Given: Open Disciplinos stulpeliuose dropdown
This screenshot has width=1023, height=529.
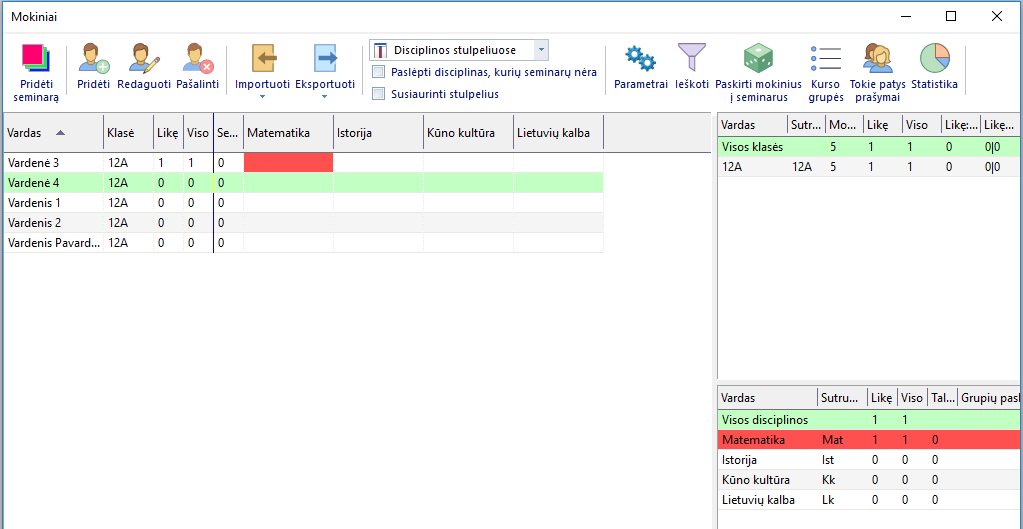Looking at the screenshot, I should pos(540,49).
